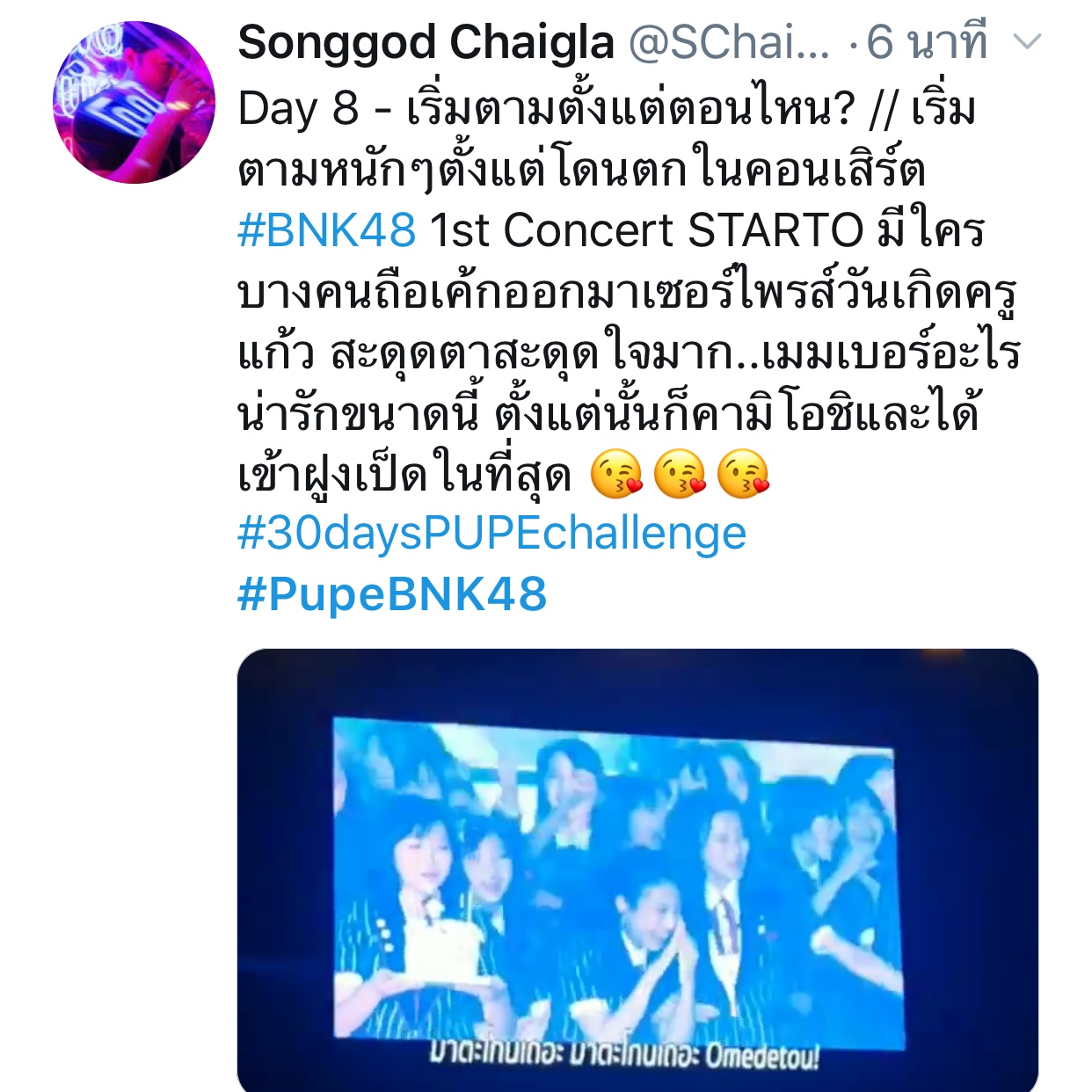Click the tweet line starting with น่ารักขนาดนี้
This screenshot has height=1092, width=1092.
point(608,413)
